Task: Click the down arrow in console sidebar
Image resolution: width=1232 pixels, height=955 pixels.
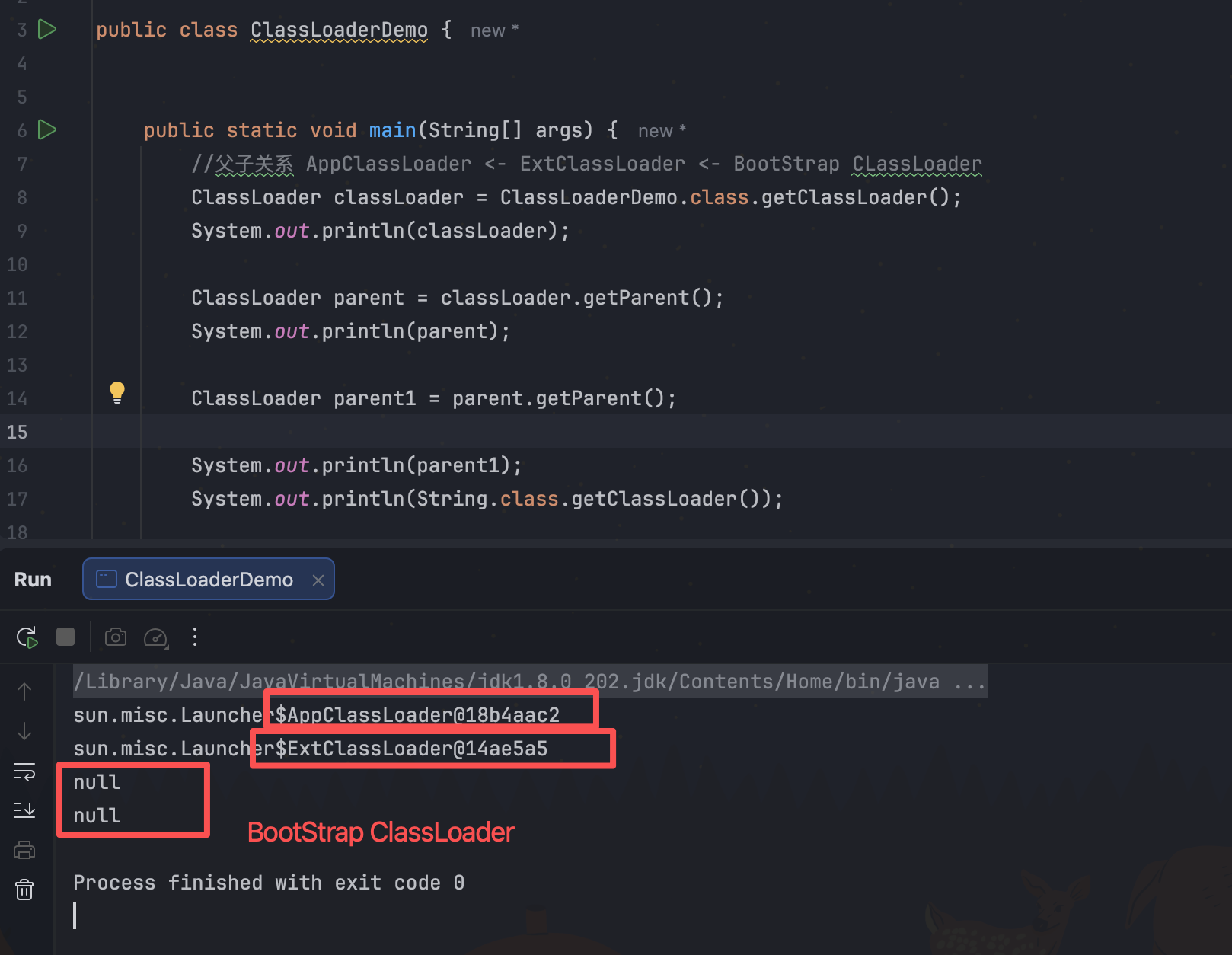Action: [x=24, y=731]
